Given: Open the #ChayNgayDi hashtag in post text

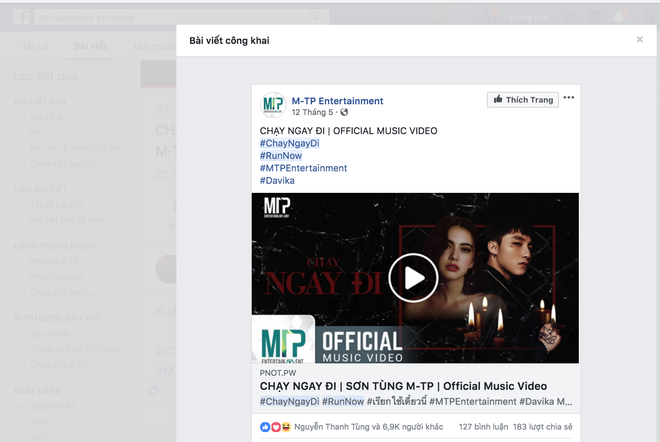Looking at the screenshot, I should click(x=290, y=143).
